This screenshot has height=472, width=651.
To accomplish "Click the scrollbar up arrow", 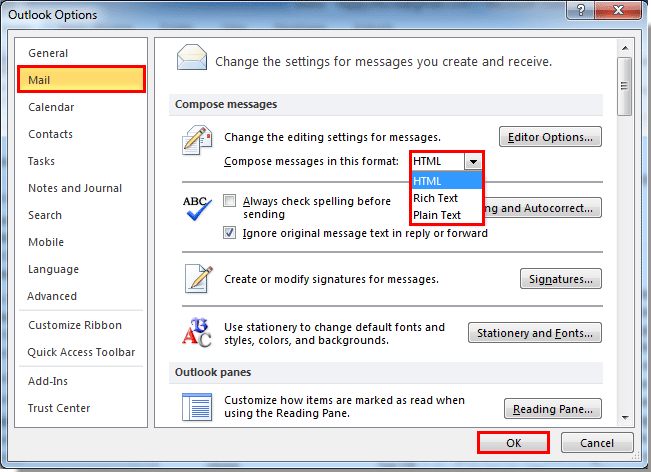I will (625, 48).
